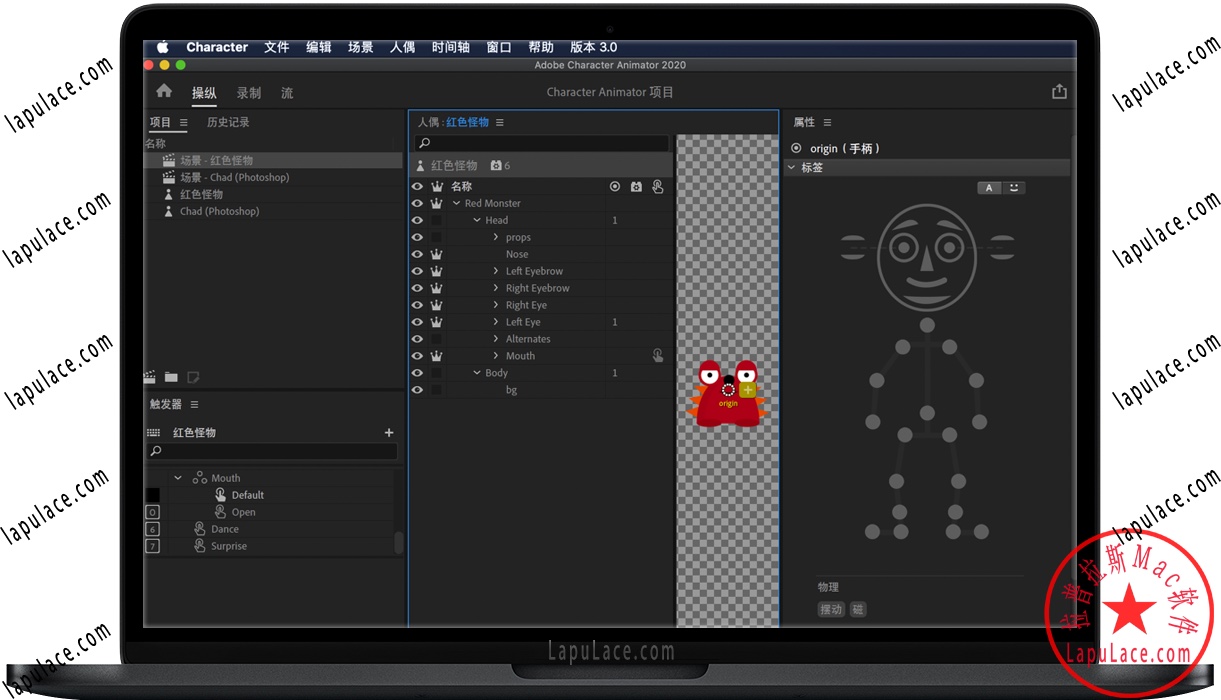Click the Home icon in the toolbar

tap(163, 92)
